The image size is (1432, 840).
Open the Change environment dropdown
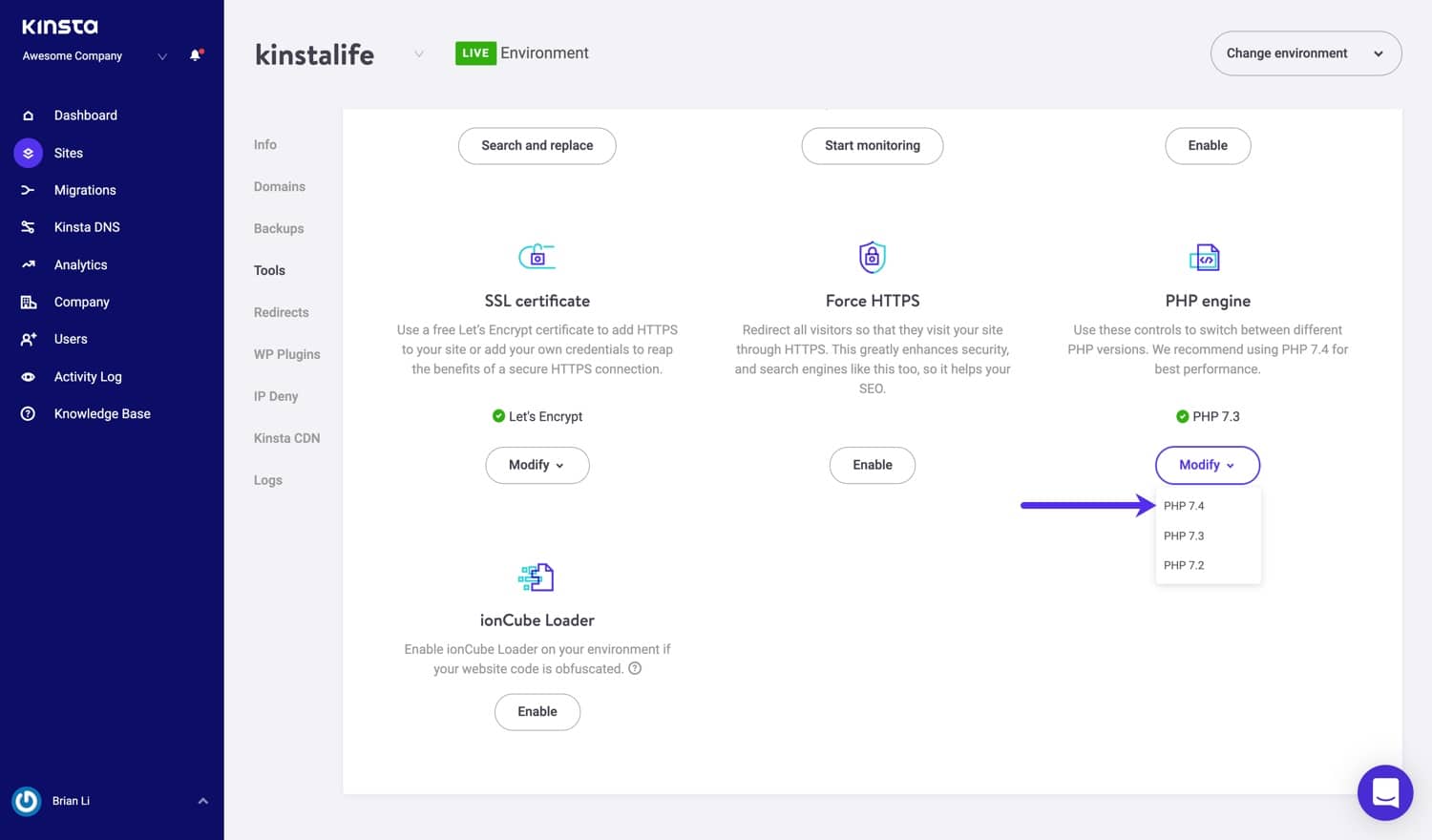tap(1305, 53)
